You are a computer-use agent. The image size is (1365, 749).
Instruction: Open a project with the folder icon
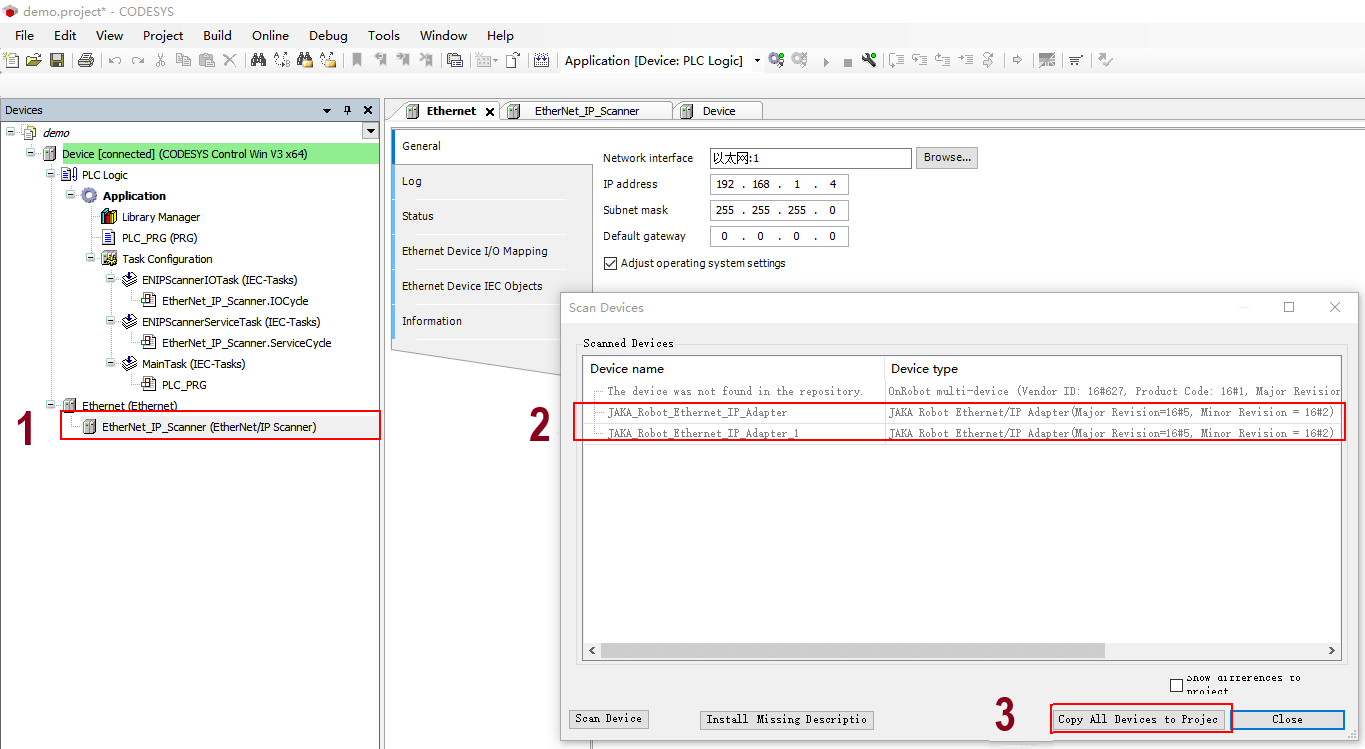[34, 60]
